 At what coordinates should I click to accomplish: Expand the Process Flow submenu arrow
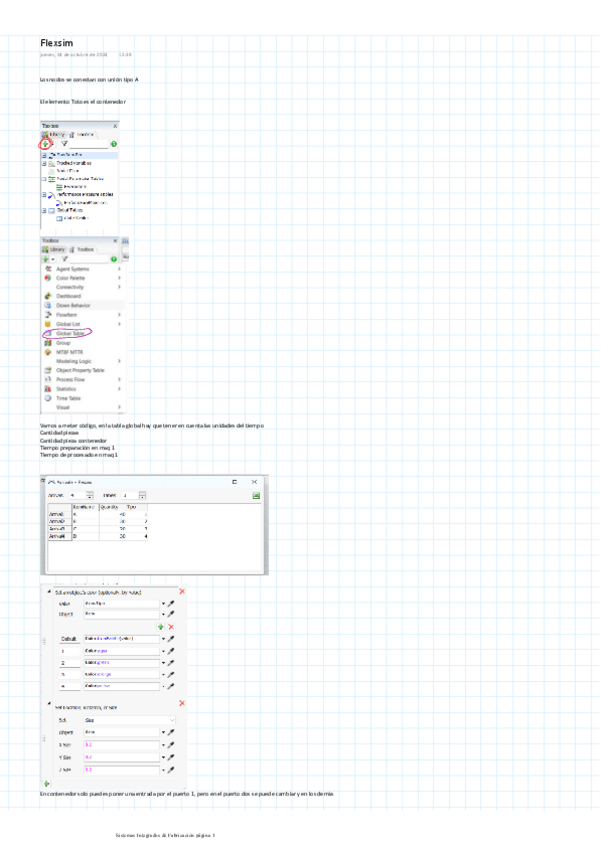point(119,379)
